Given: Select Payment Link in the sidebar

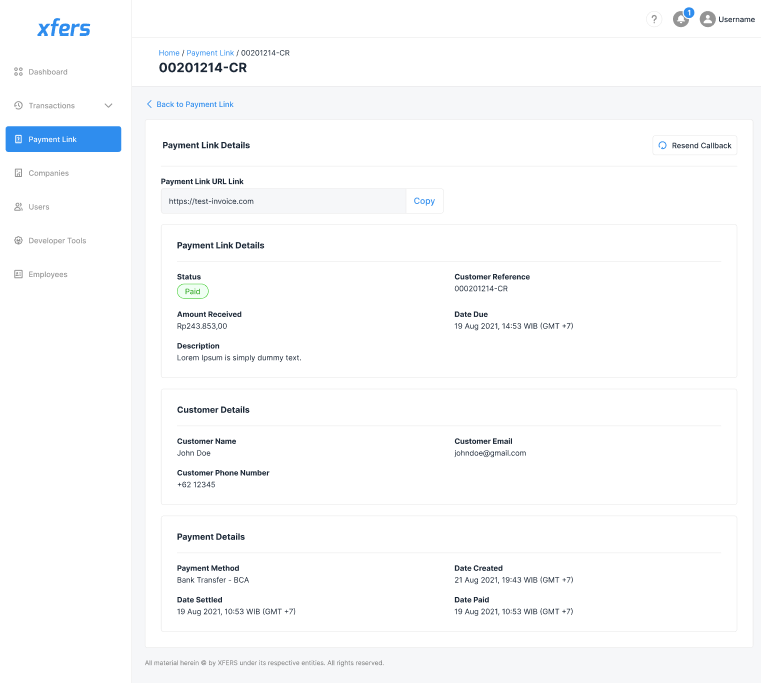Looking at the screenshot, I should tap(64, 139).
